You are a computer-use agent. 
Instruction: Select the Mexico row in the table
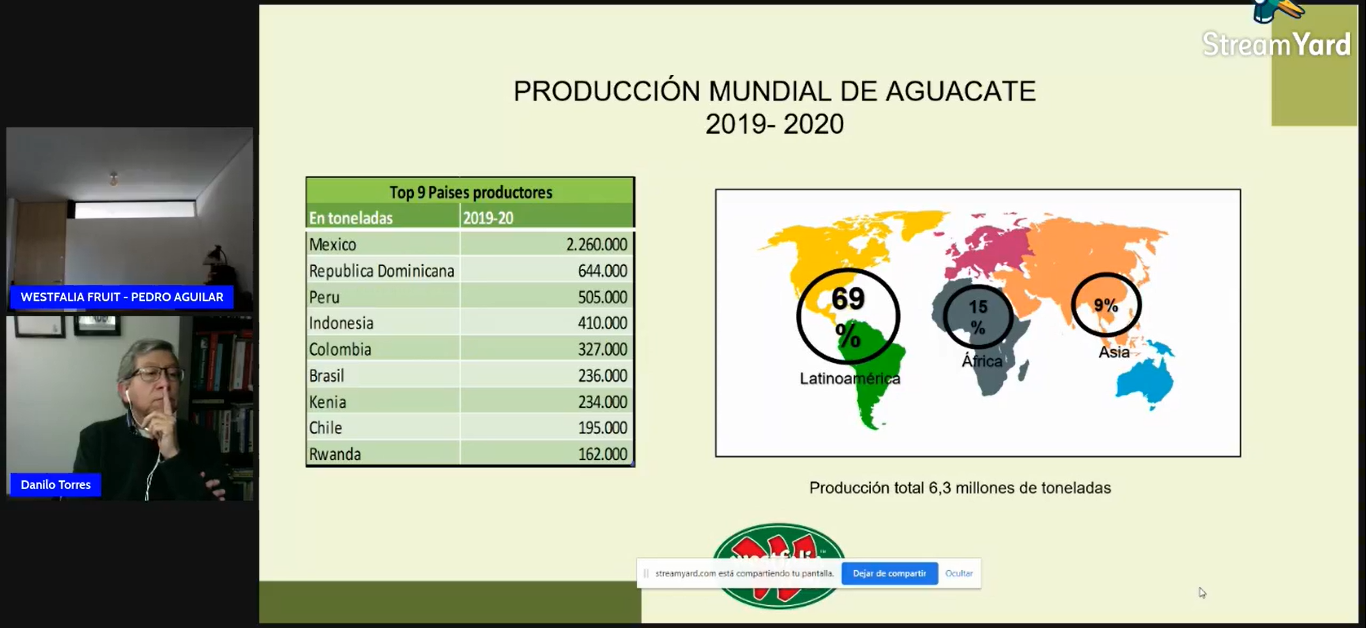coord(470,244)
